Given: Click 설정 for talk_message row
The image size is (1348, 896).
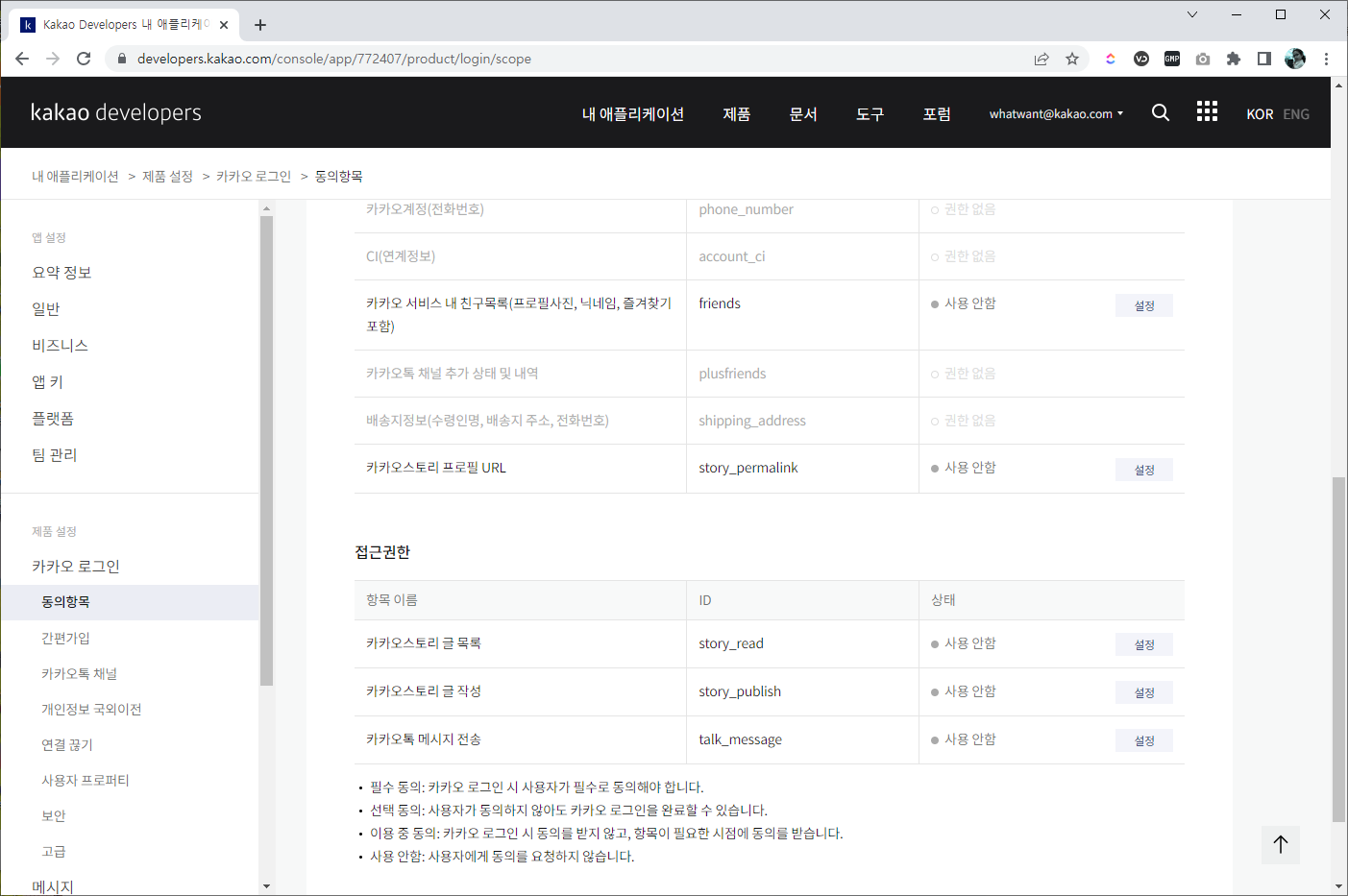Looking at the screenshot, I should tap(1144, 740).
